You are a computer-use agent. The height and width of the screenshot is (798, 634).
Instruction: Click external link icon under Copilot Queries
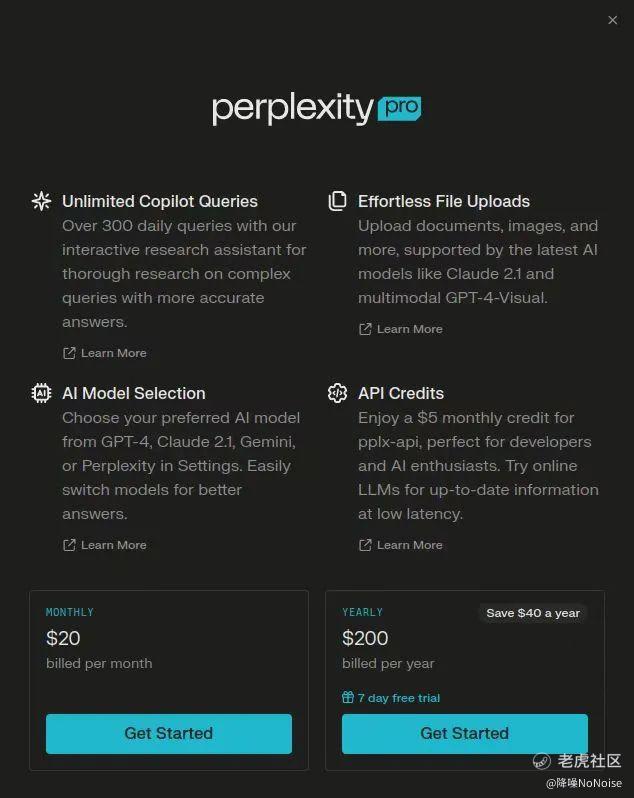click(x=69, y=353)
